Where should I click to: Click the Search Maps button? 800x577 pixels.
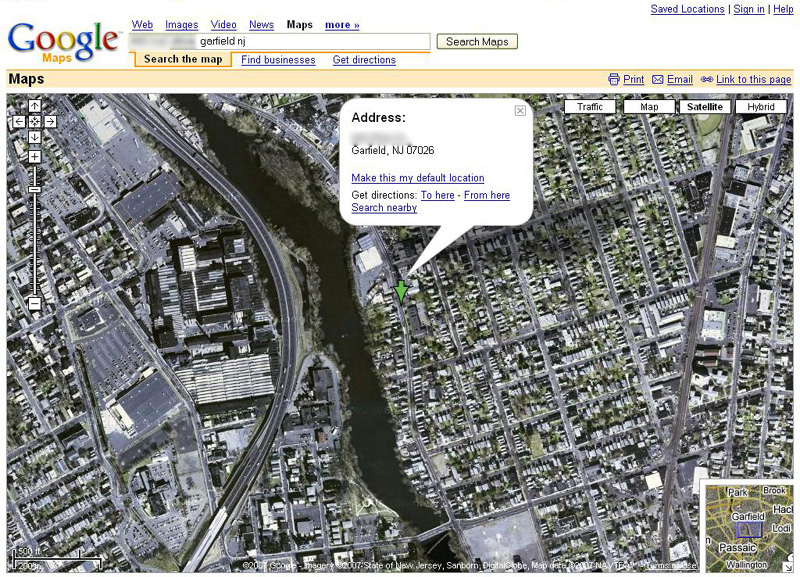[477, 42]
